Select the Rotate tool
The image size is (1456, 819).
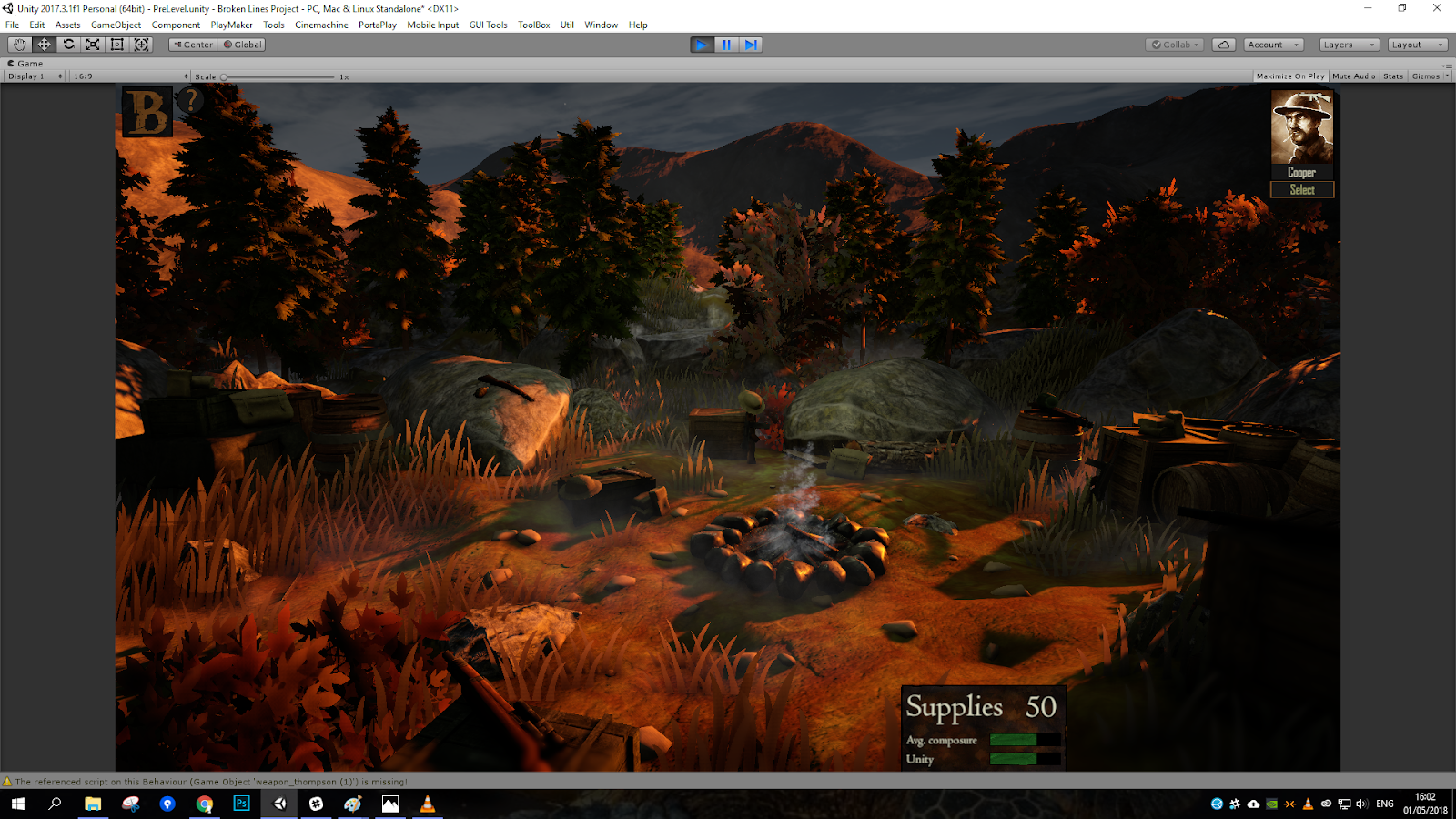(68, 45)
